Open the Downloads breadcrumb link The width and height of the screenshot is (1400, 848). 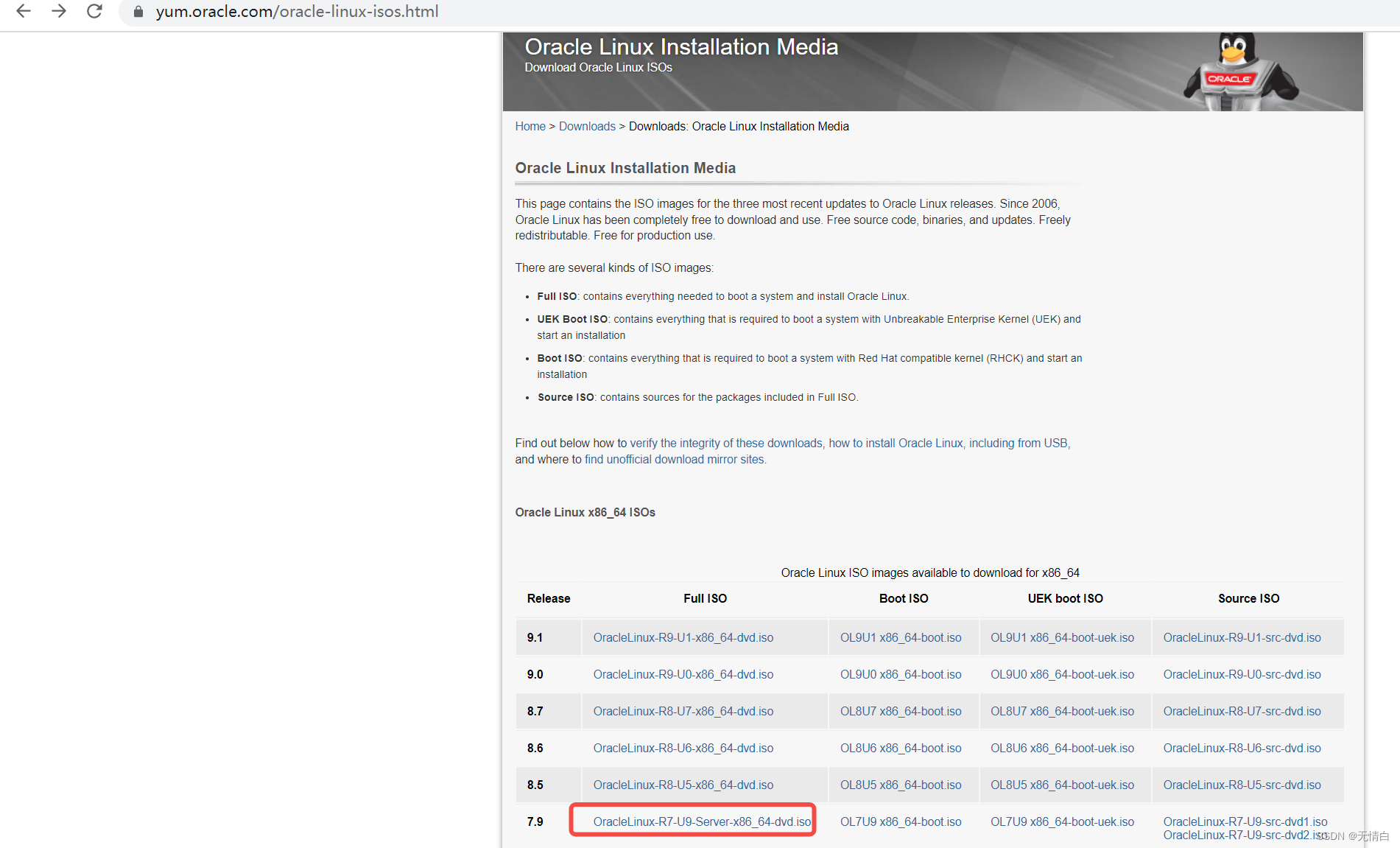click(587, 126)
